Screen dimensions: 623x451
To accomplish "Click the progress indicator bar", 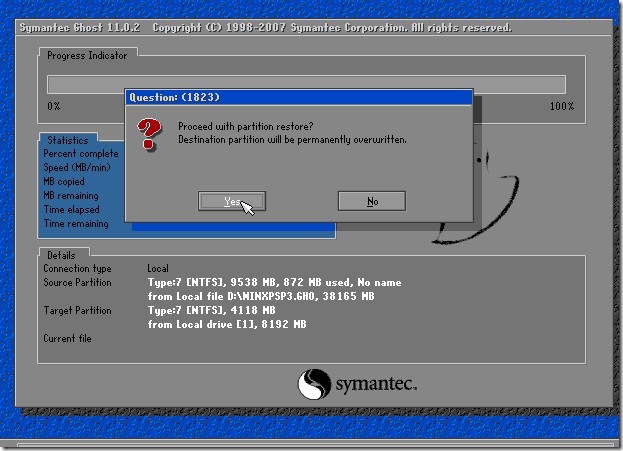I will [306, 84].
